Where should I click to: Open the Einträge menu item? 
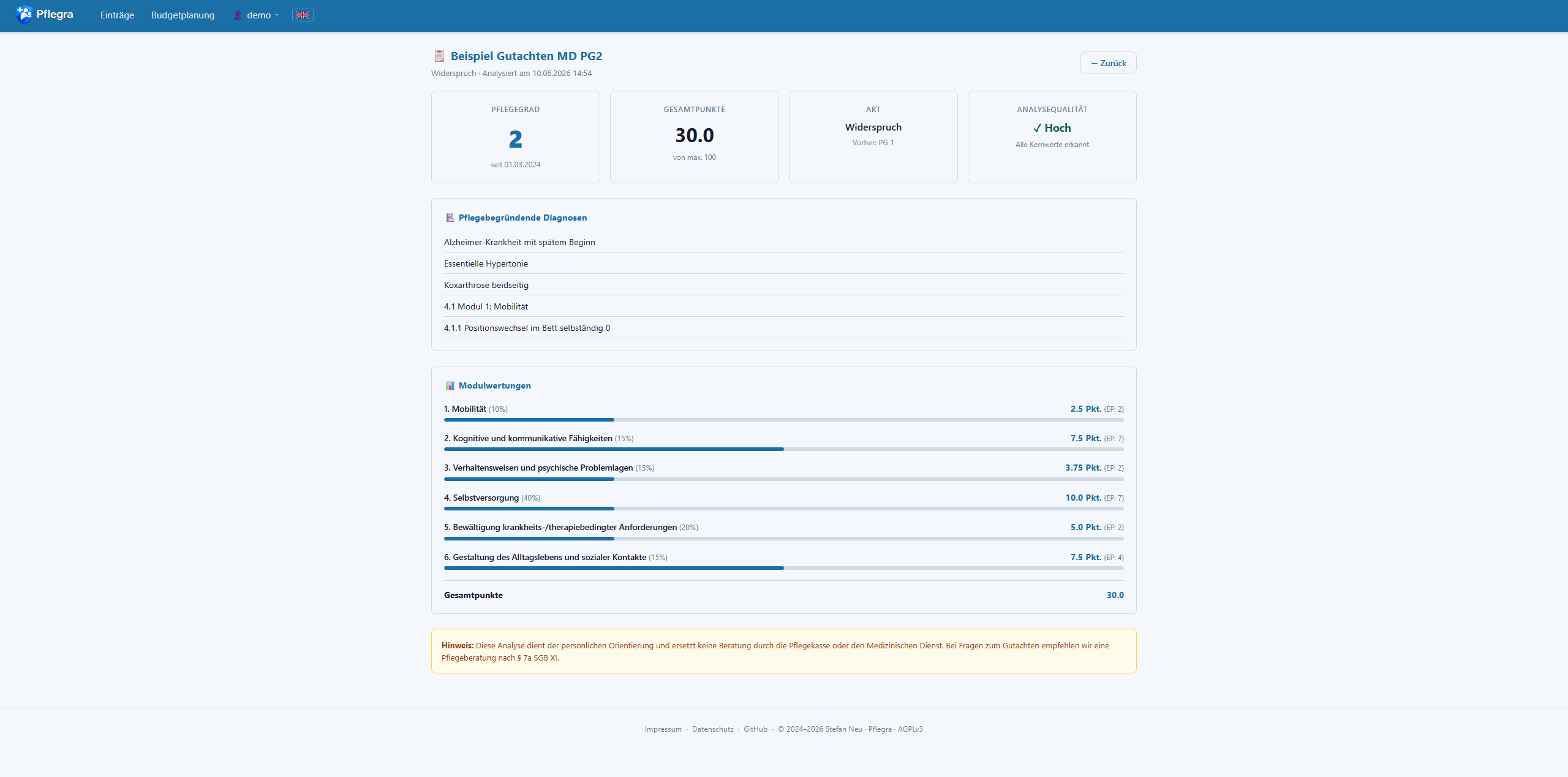pyautogui.click(x=117, y=15)
